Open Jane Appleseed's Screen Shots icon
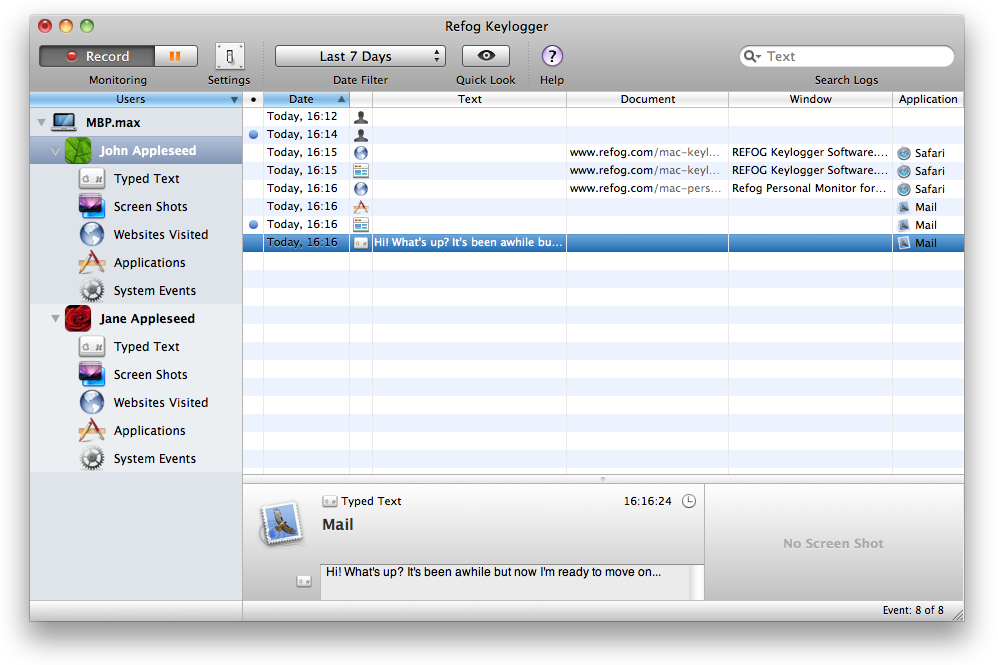Screen dimensions: 998x665 pyautogui.click(x=92, y=374)
